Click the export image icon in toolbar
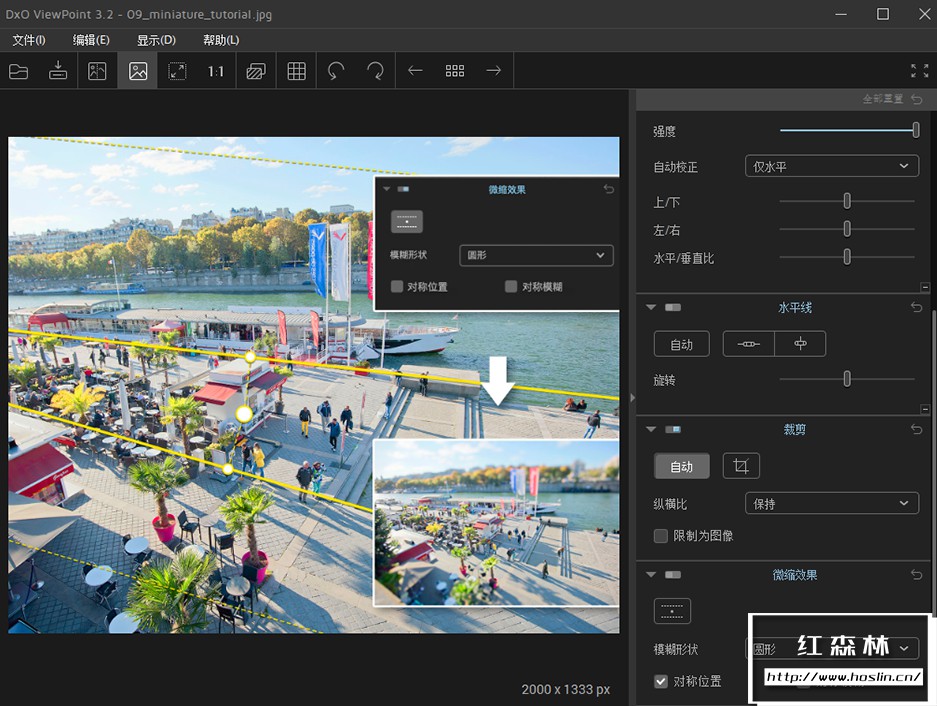Screen dimensions: 937x706 click(57, 70)
